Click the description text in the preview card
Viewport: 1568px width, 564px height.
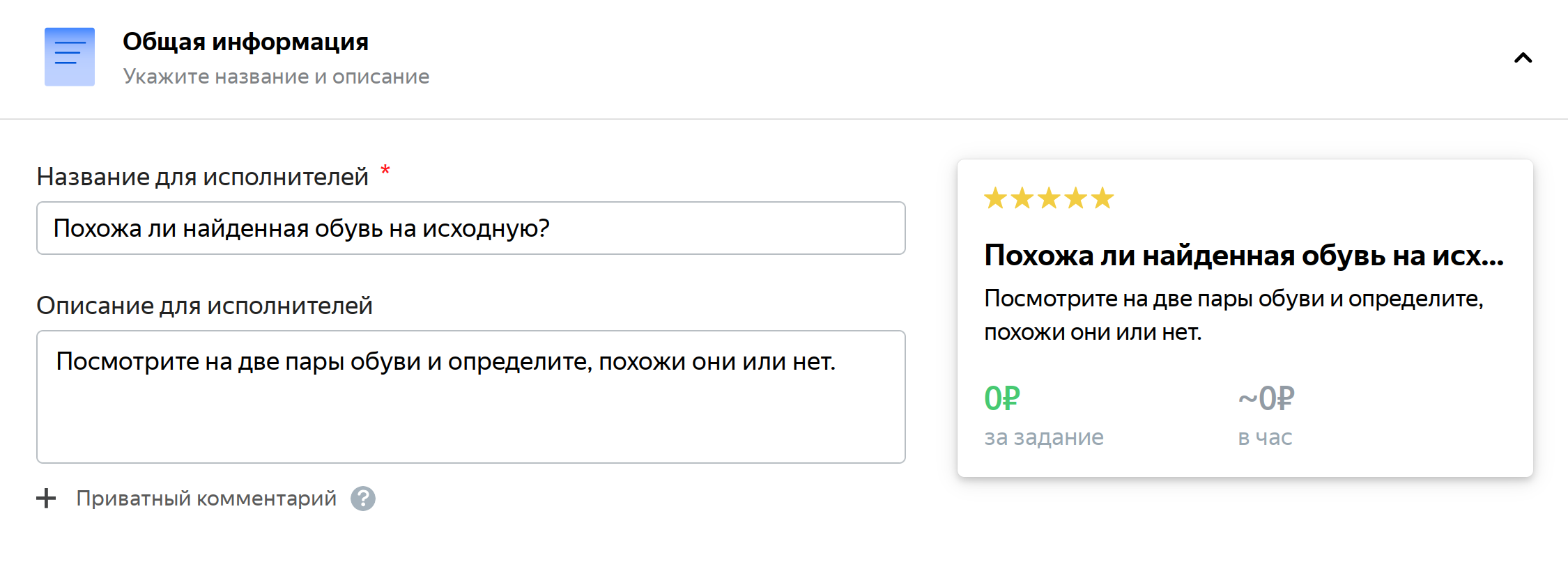click(1233, 315)
